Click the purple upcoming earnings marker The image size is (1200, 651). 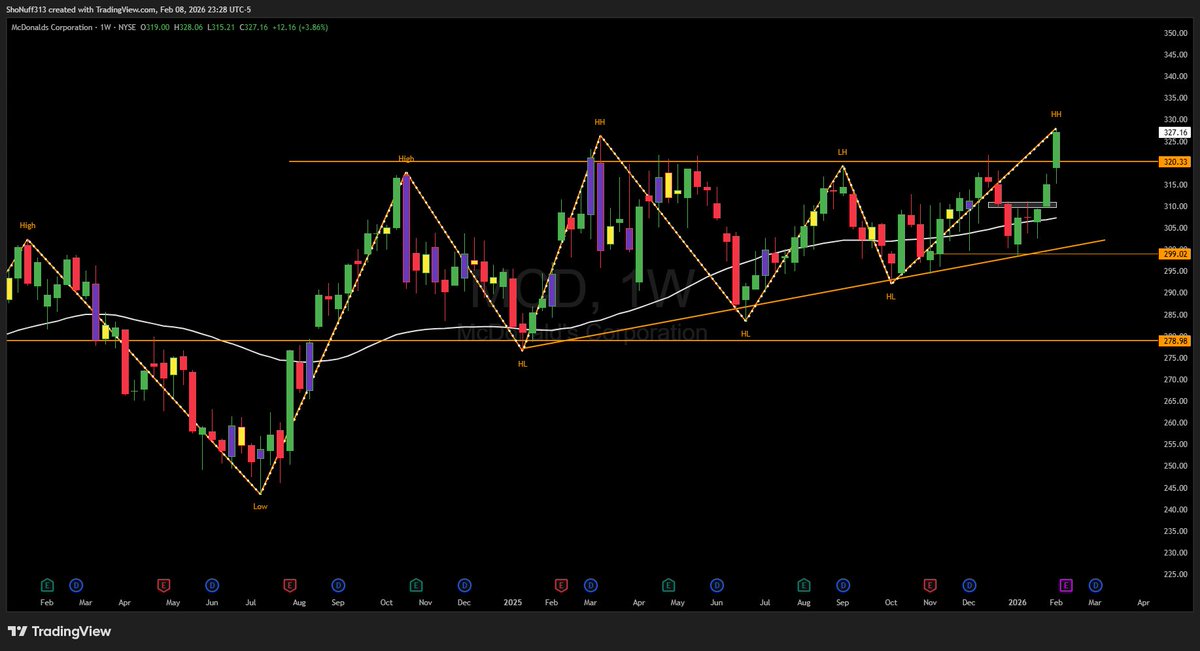[x=1065, y=583]
